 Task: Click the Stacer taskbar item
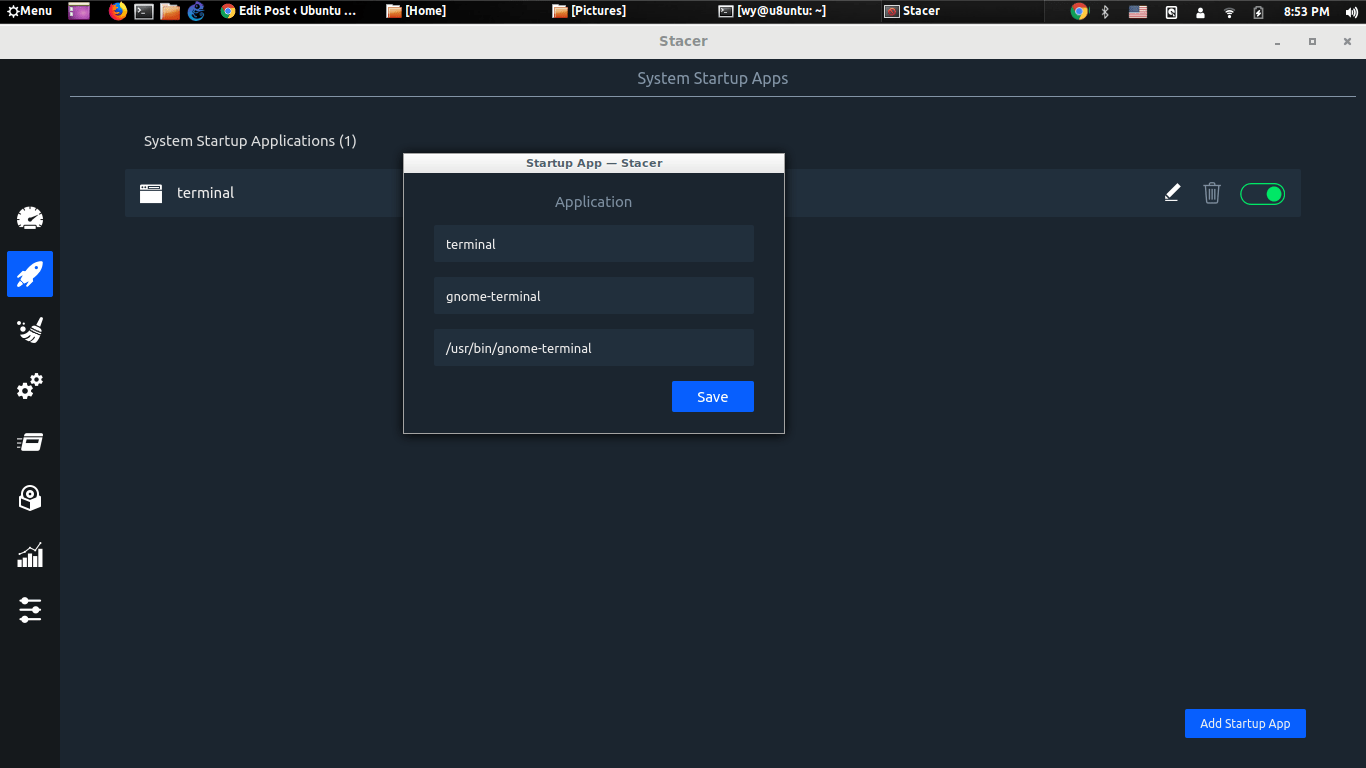[913, 11]
